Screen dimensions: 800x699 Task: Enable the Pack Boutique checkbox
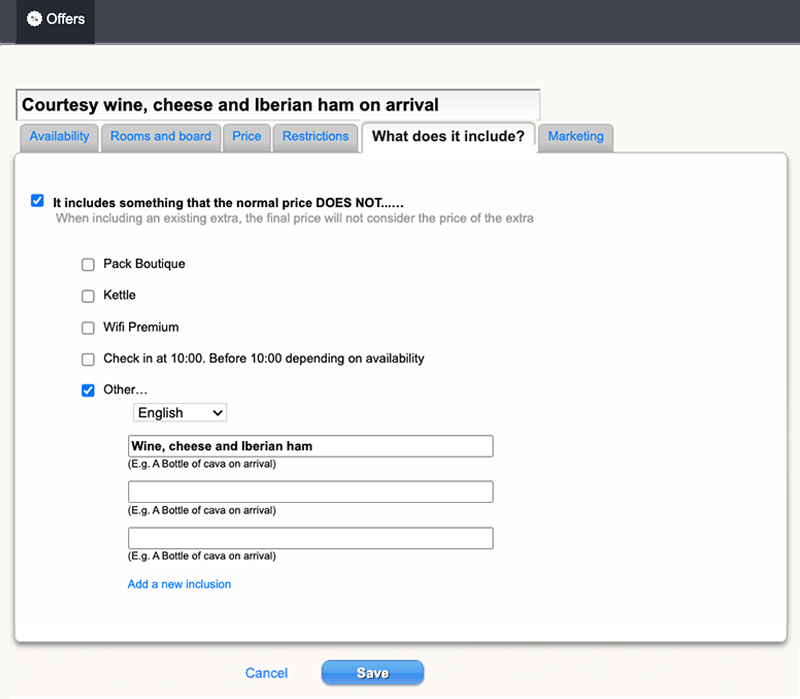[88, 264]
